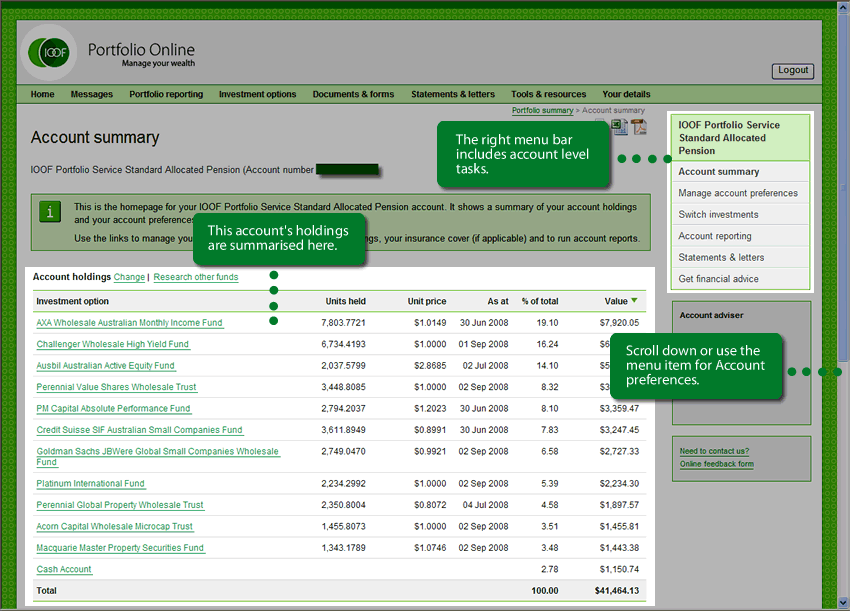Click the Change holdings link
The image size is (850, 611).
(129, 277)
